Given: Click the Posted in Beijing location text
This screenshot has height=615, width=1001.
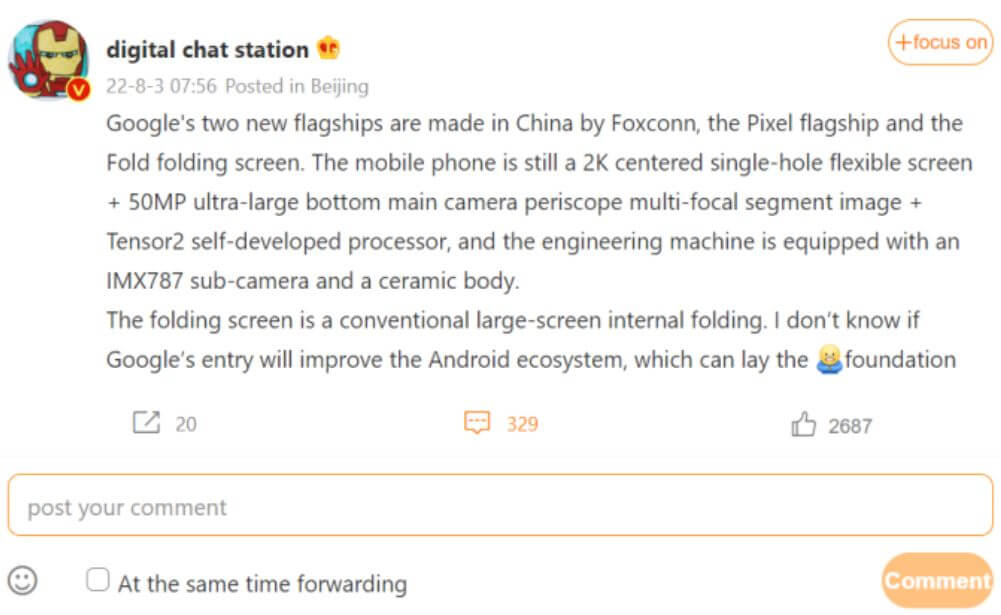Looking at the screenshot, I should tap(297, 86).
